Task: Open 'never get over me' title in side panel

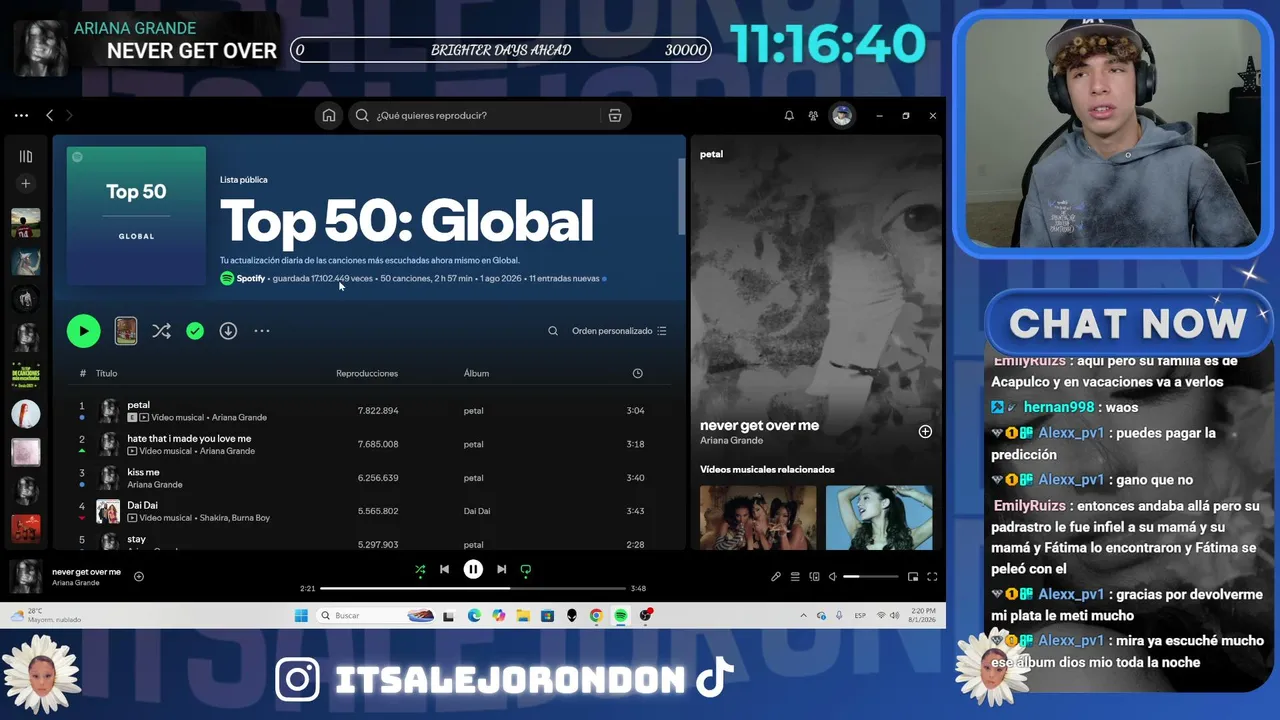Action: (759, 425)
